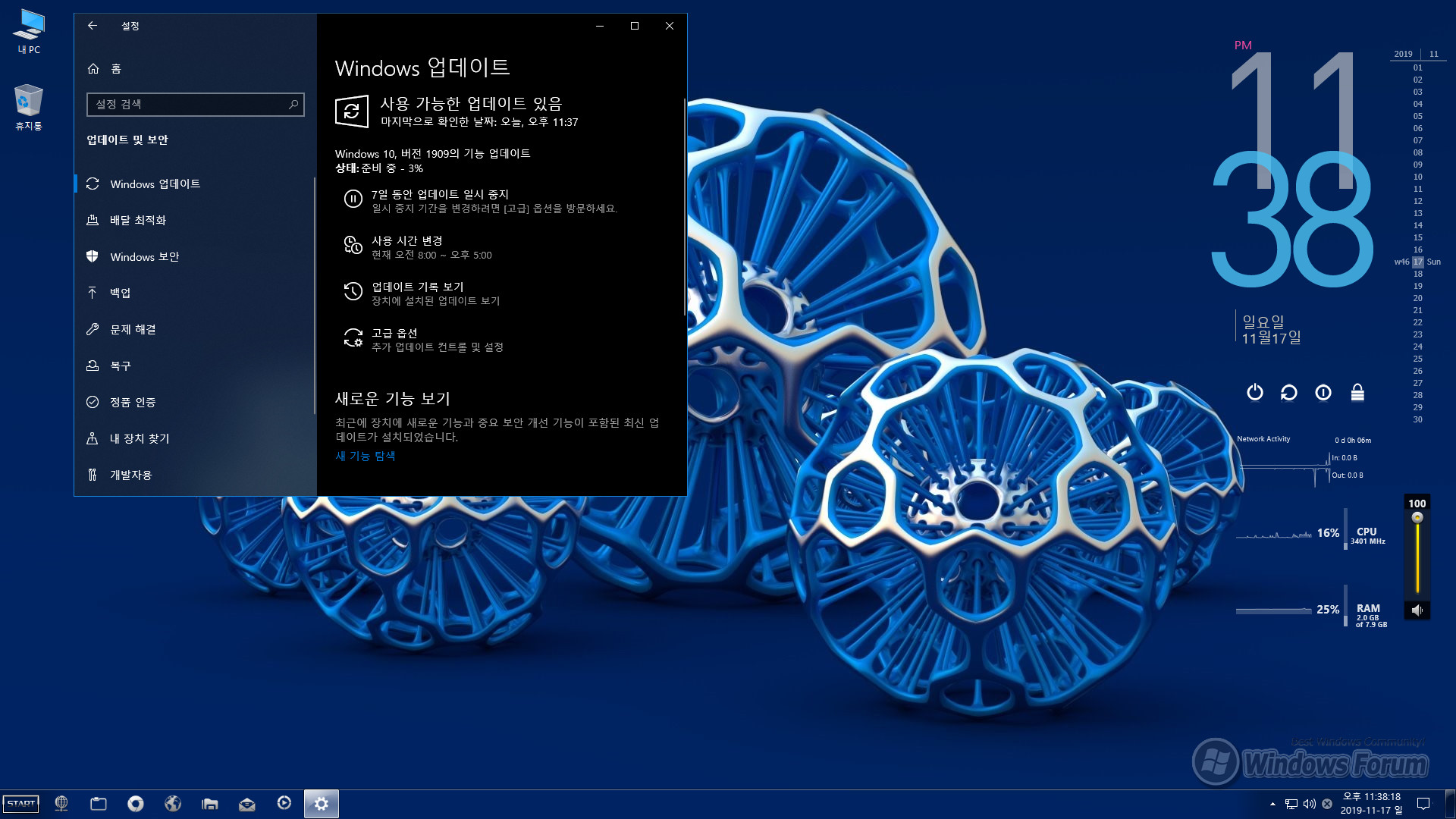Click the volume tray icon
Screen dimensions: 1456x819
click(x=1310, y=804)
